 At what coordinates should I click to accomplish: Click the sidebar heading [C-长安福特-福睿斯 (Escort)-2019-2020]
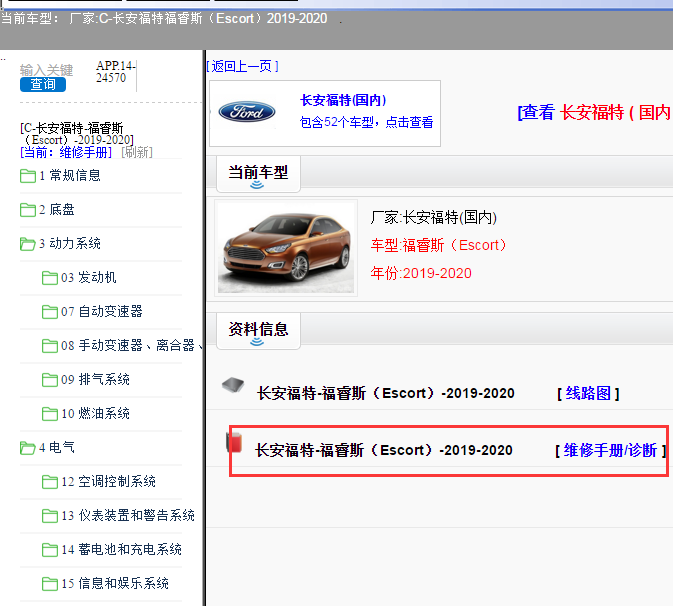pyautogui.click(x=77, y=134)
